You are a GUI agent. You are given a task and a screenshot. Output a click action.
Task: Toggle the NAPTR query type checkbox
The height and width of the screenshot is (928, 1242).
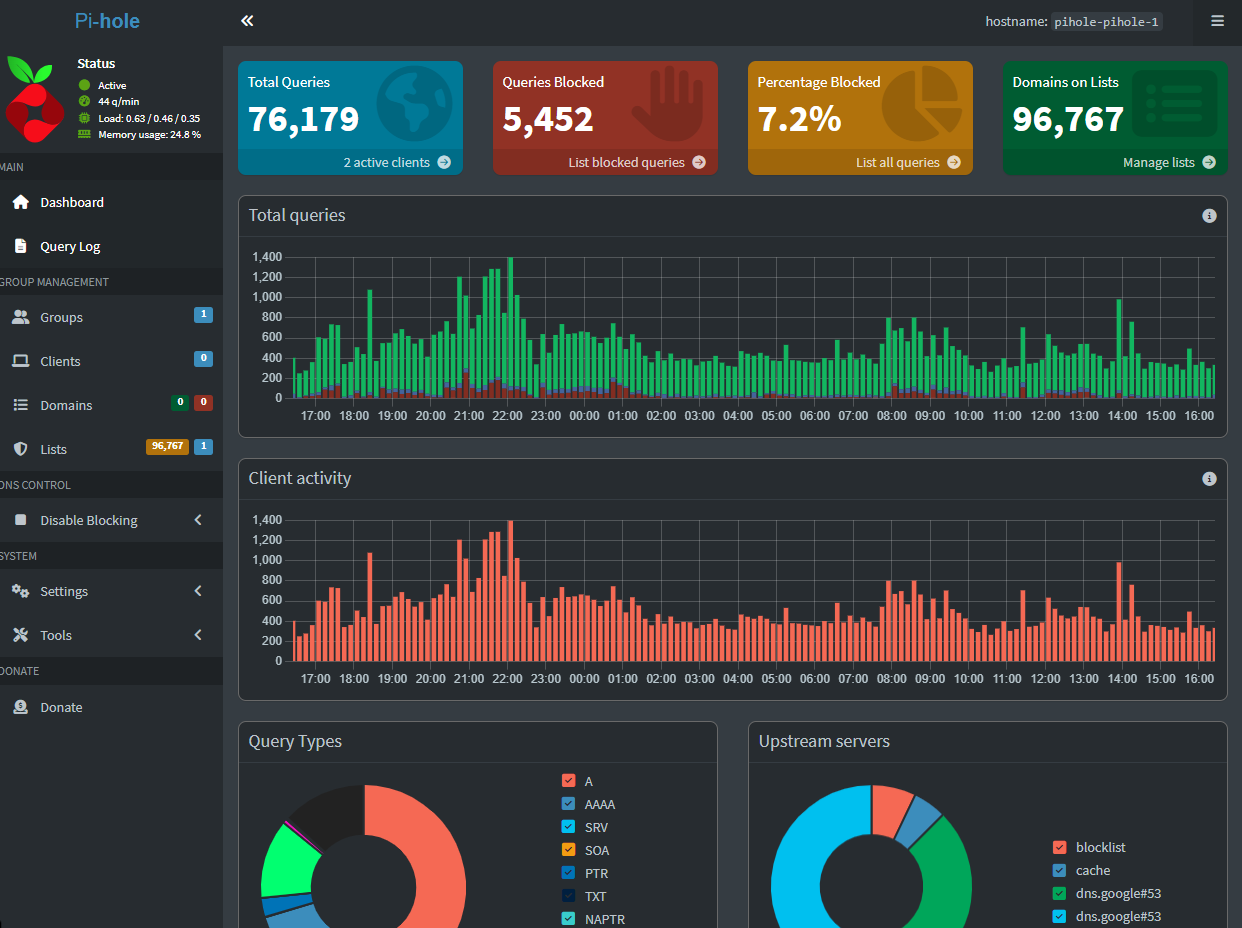pyautogui.click(x=568, y=919)
